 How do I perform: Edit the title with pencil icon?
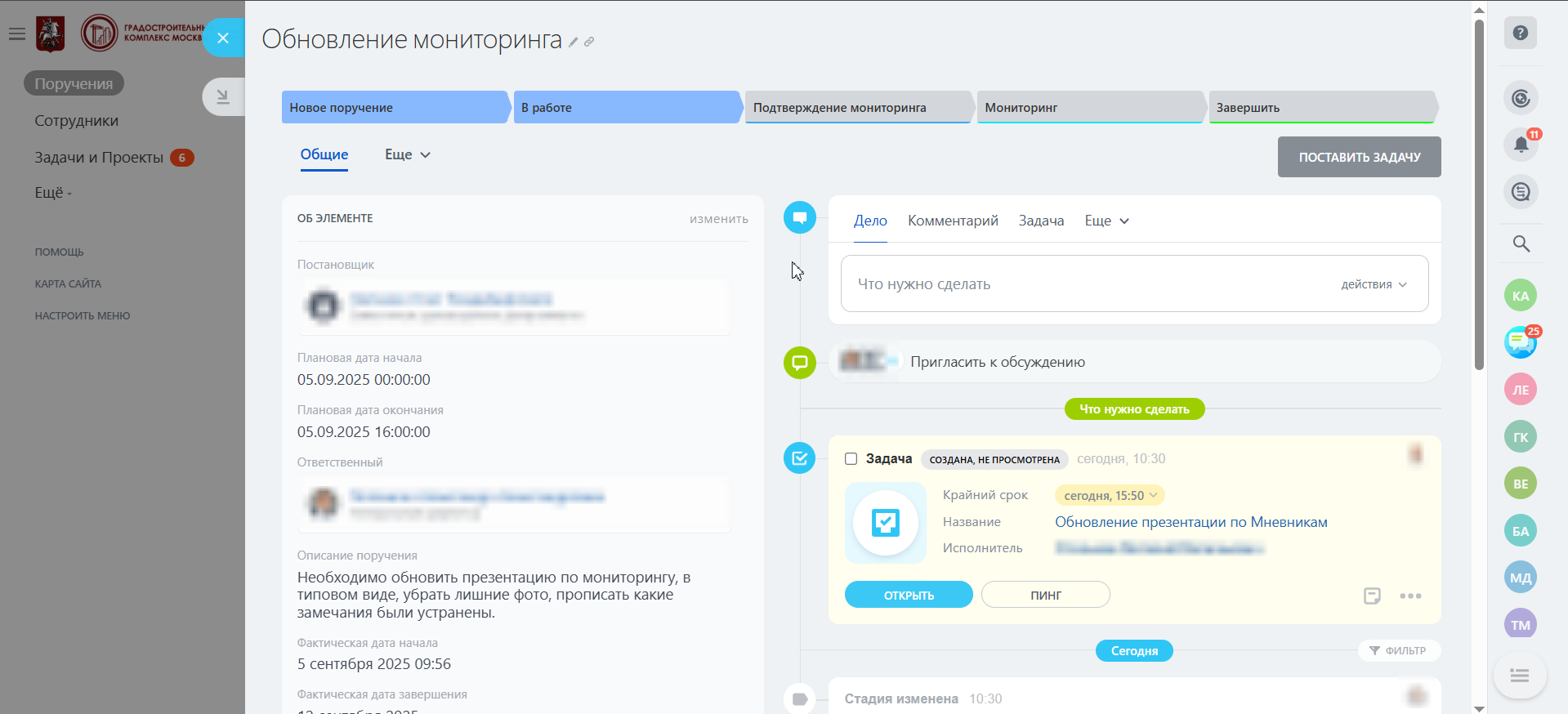point(574,42)
